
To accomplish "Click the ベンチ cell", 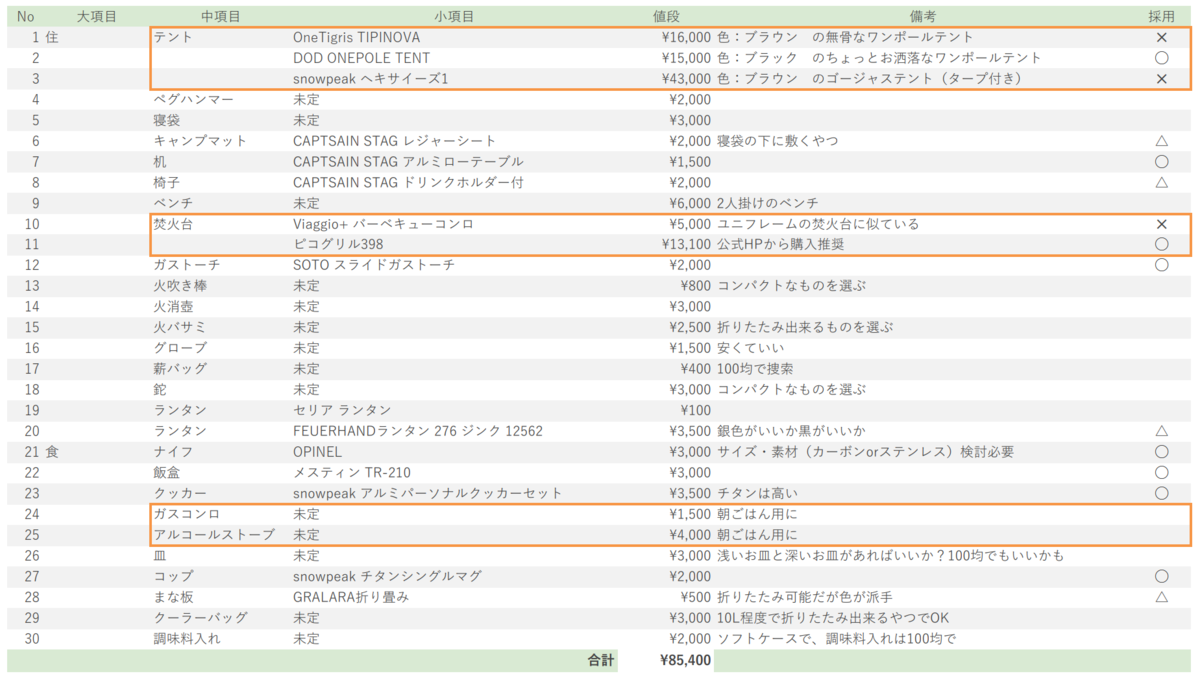I will tap(173, 203).
